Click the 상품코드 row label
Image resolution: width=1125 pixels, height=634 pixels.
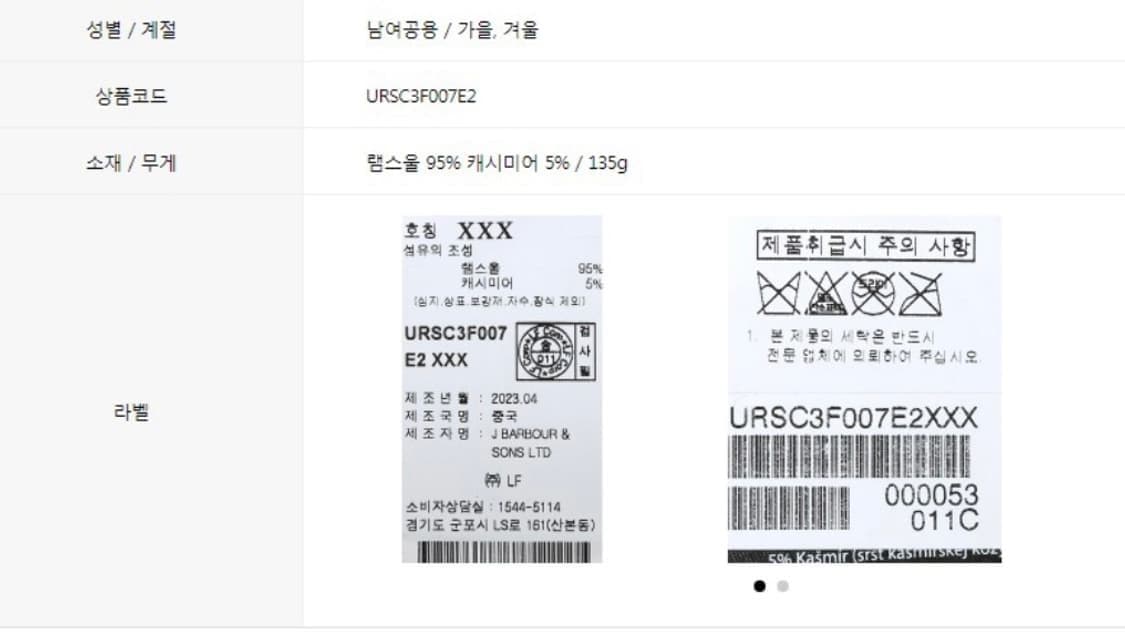pyautogui.click(x=131, y=96)
